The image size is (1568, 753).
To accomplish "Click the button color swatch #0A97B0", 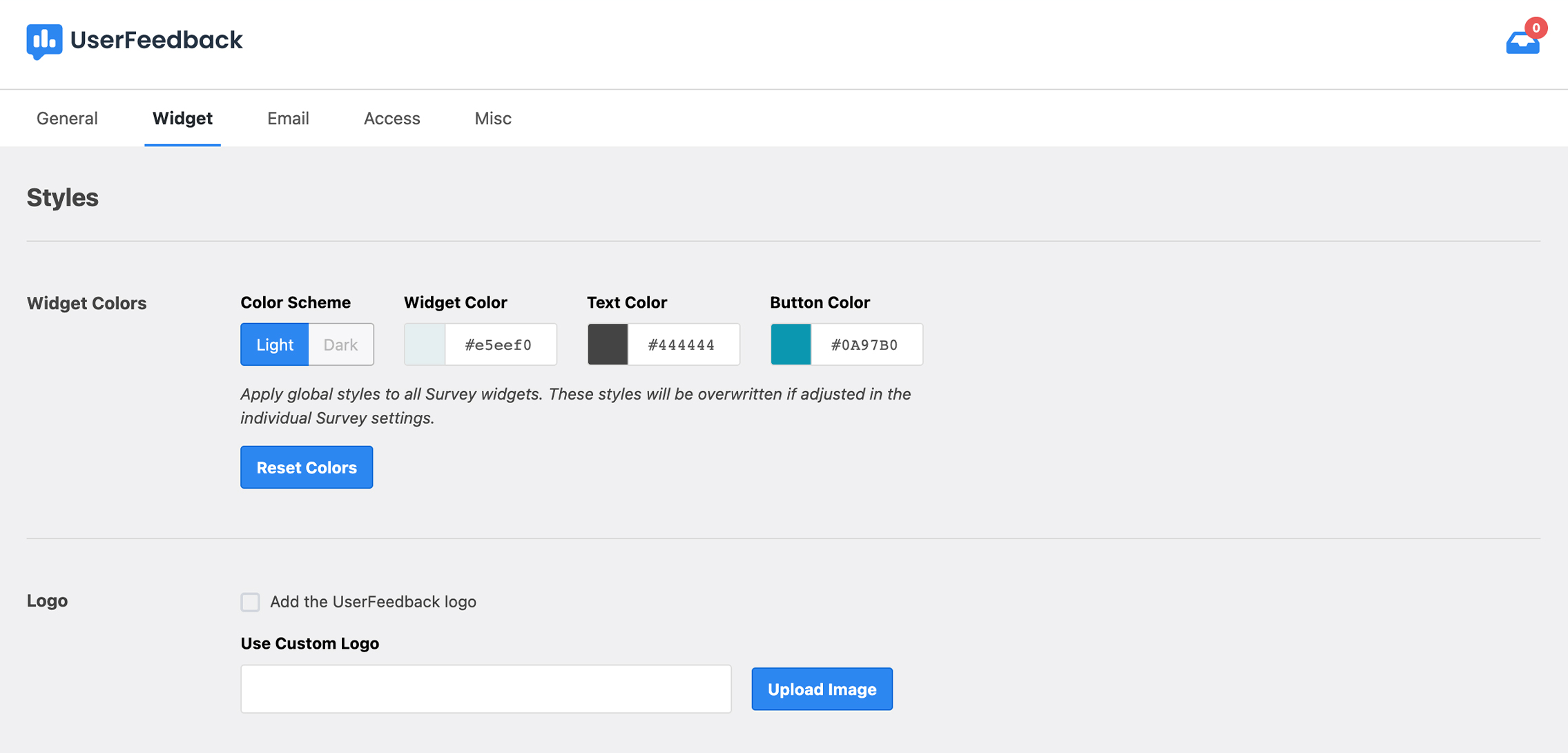I will click(791, 344).
